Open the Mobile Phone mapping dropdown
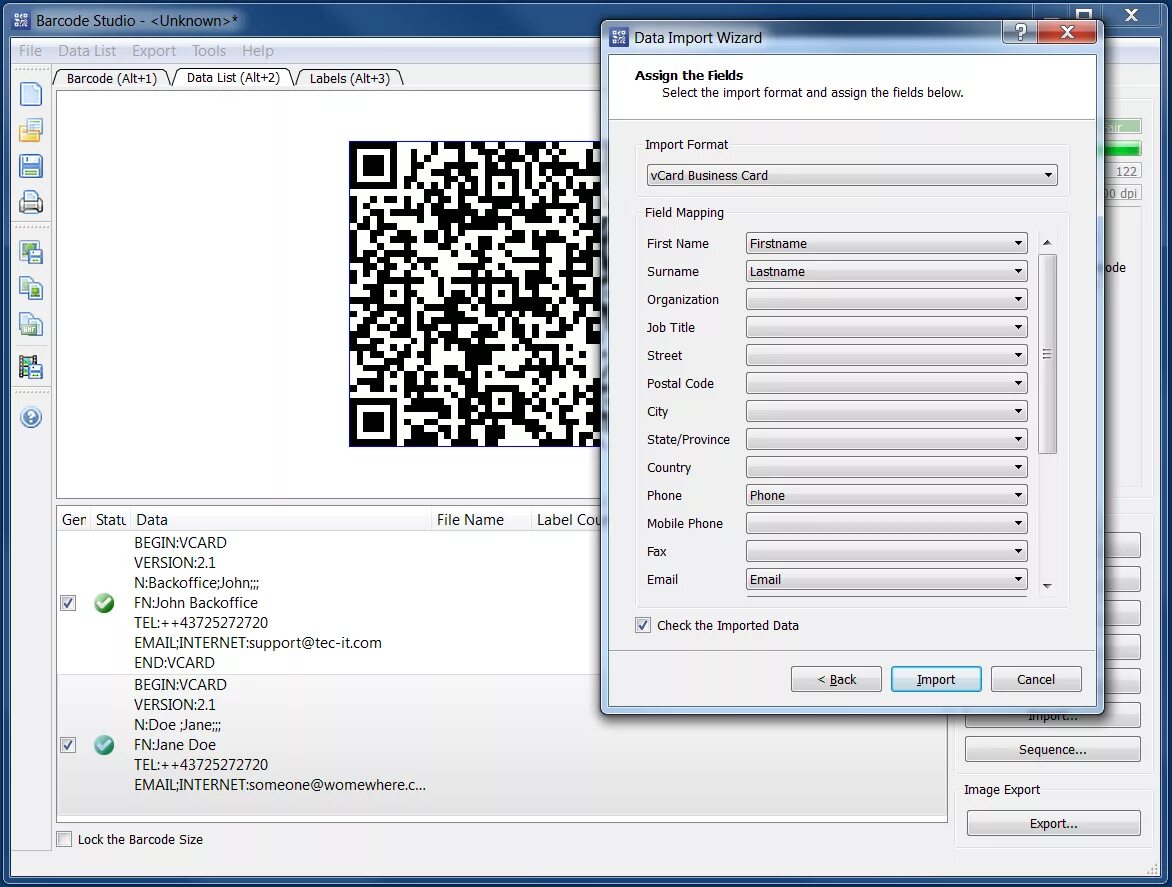1172x887 pixels. (886, 524)
